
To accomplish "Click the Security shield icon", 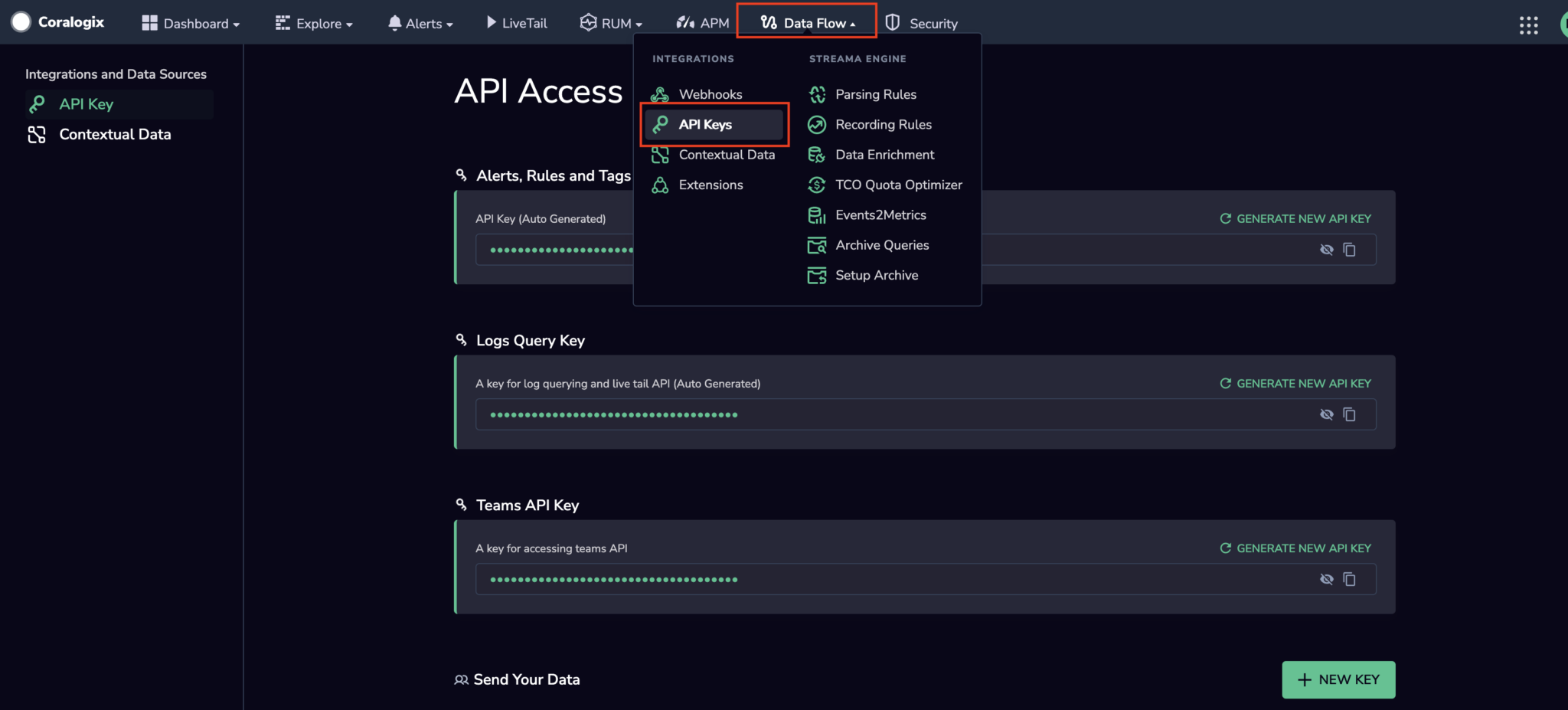I will click(892, 23).
